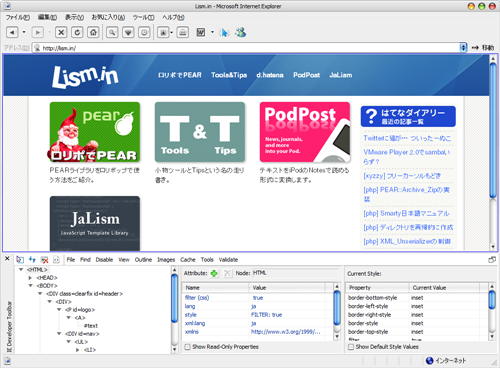Screen dimensions: 500x368
Task: Open the ヘルプ menu
Action: (x=173, y=17)
